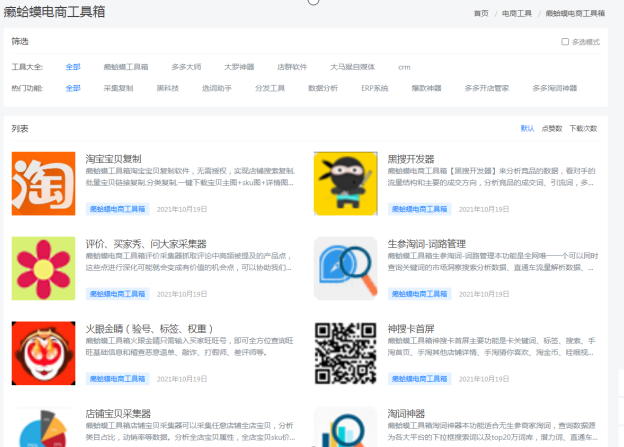
Task: Open the 淘宝宝贝复制 title link
Action: point(113,159)
